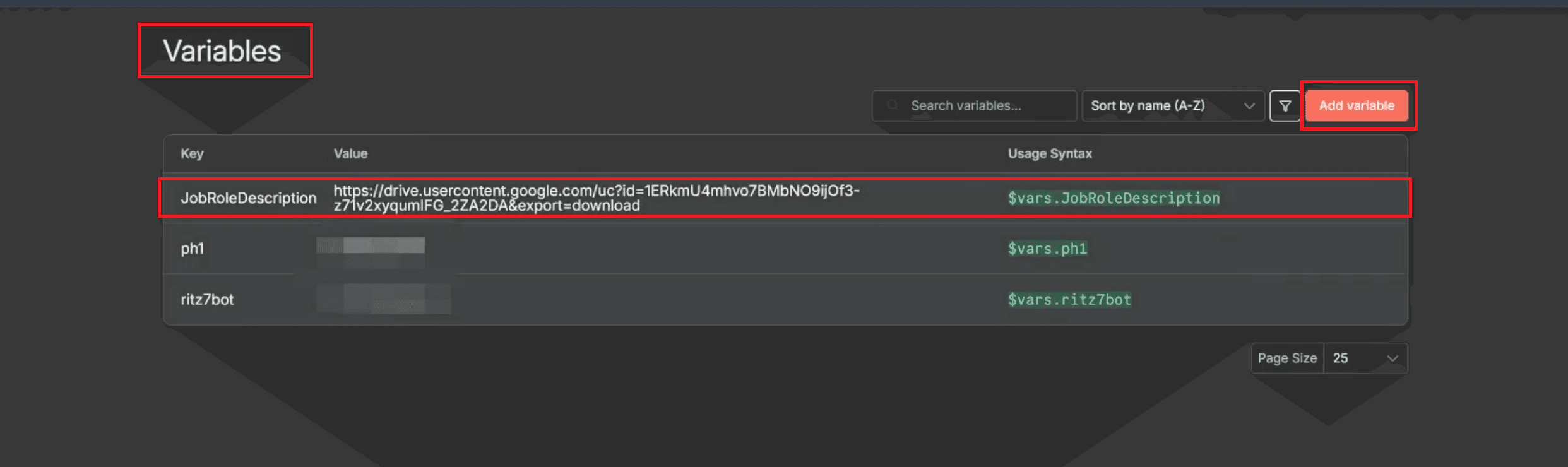Click the Usage Syntax column header
Image resolution: width=1568 pixels, height=467 pixels.
(x=1050, y=153)
